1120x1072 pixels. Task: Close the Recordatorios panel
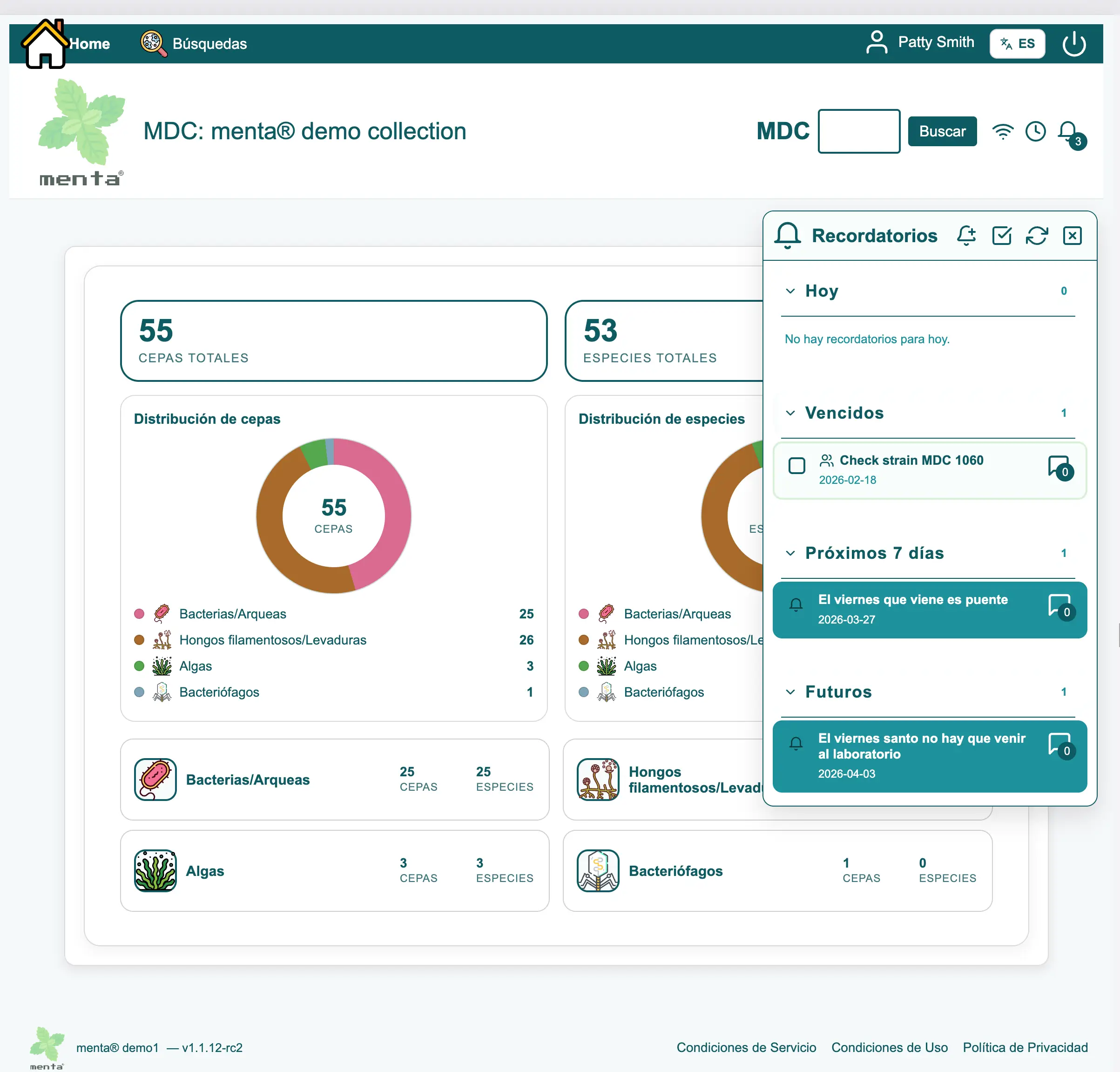1072,236
